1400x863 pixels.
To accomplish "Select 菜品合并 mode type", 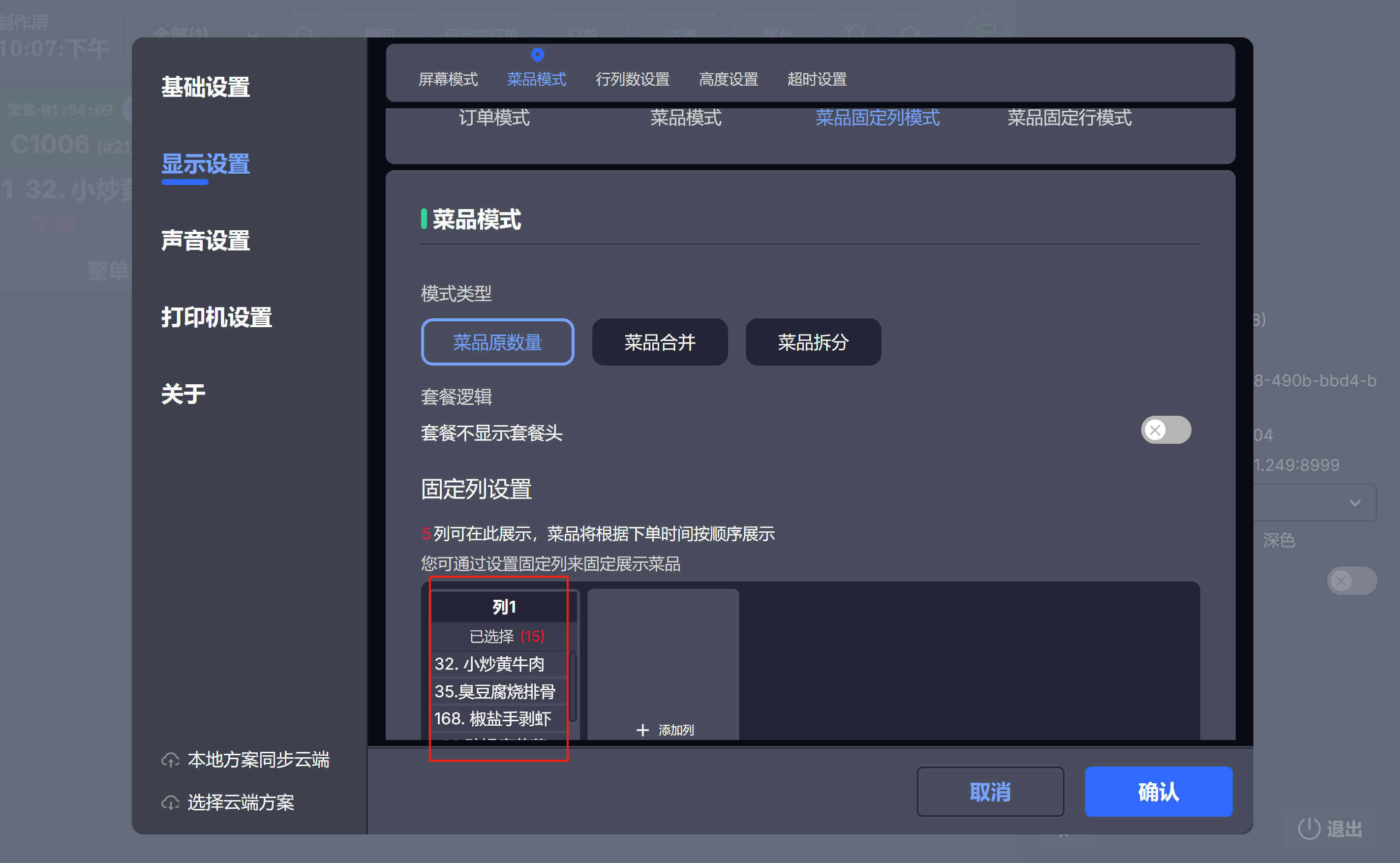I will tap(660, 342).
